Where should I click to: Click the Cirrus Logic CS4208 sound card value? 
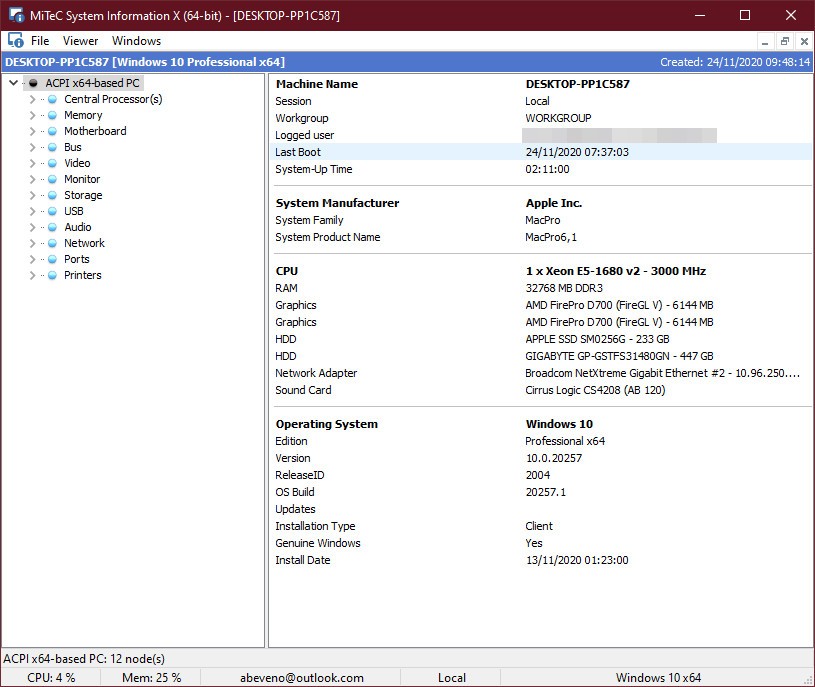595,390
